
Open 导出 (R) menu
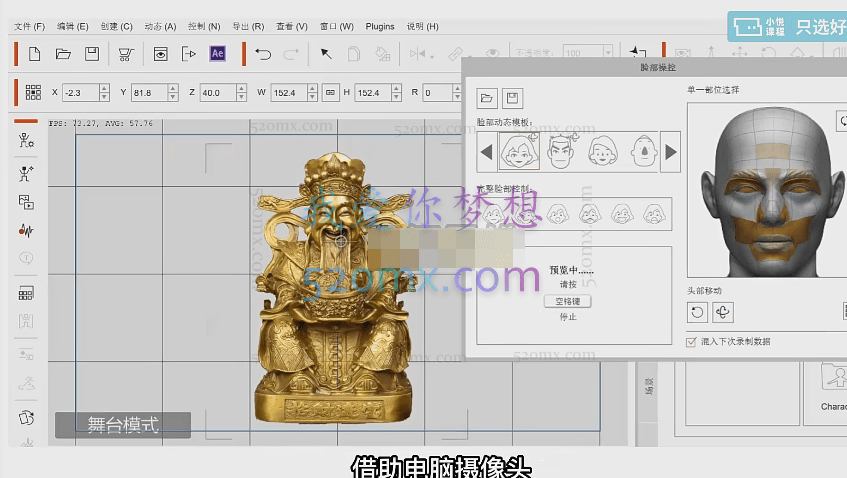pyautogui.click(x=248, y=26)
